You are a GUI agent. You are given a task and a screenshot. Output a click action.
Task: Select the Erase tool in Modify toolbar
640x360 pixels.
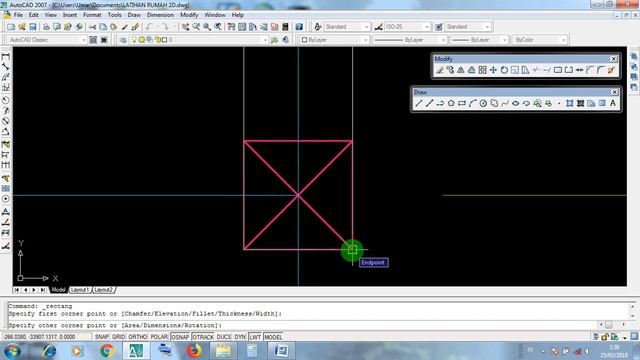(439, 70)
